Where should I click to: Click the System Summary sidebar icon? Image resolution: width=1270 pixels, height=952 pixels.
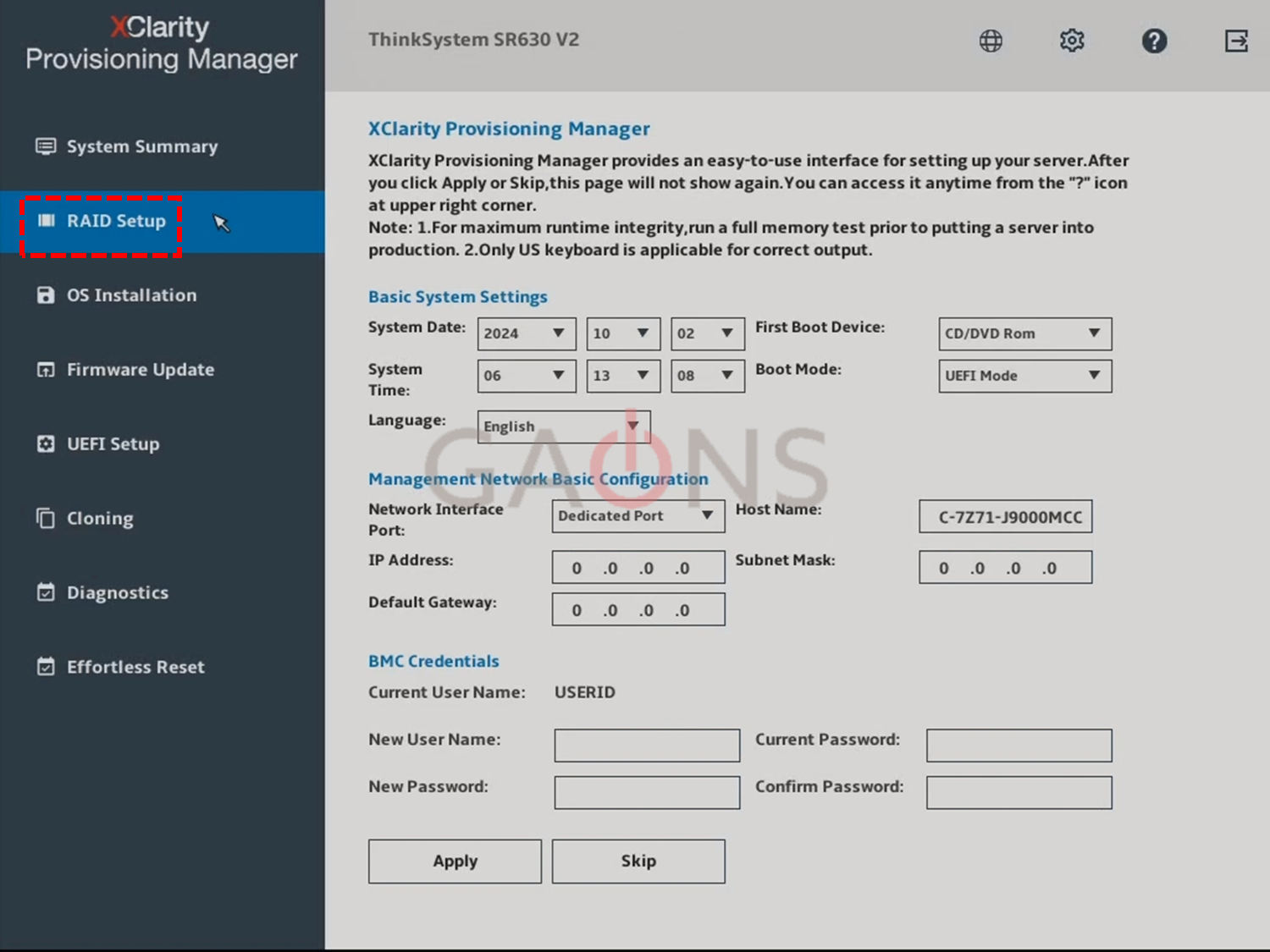[x=46, y=146]
